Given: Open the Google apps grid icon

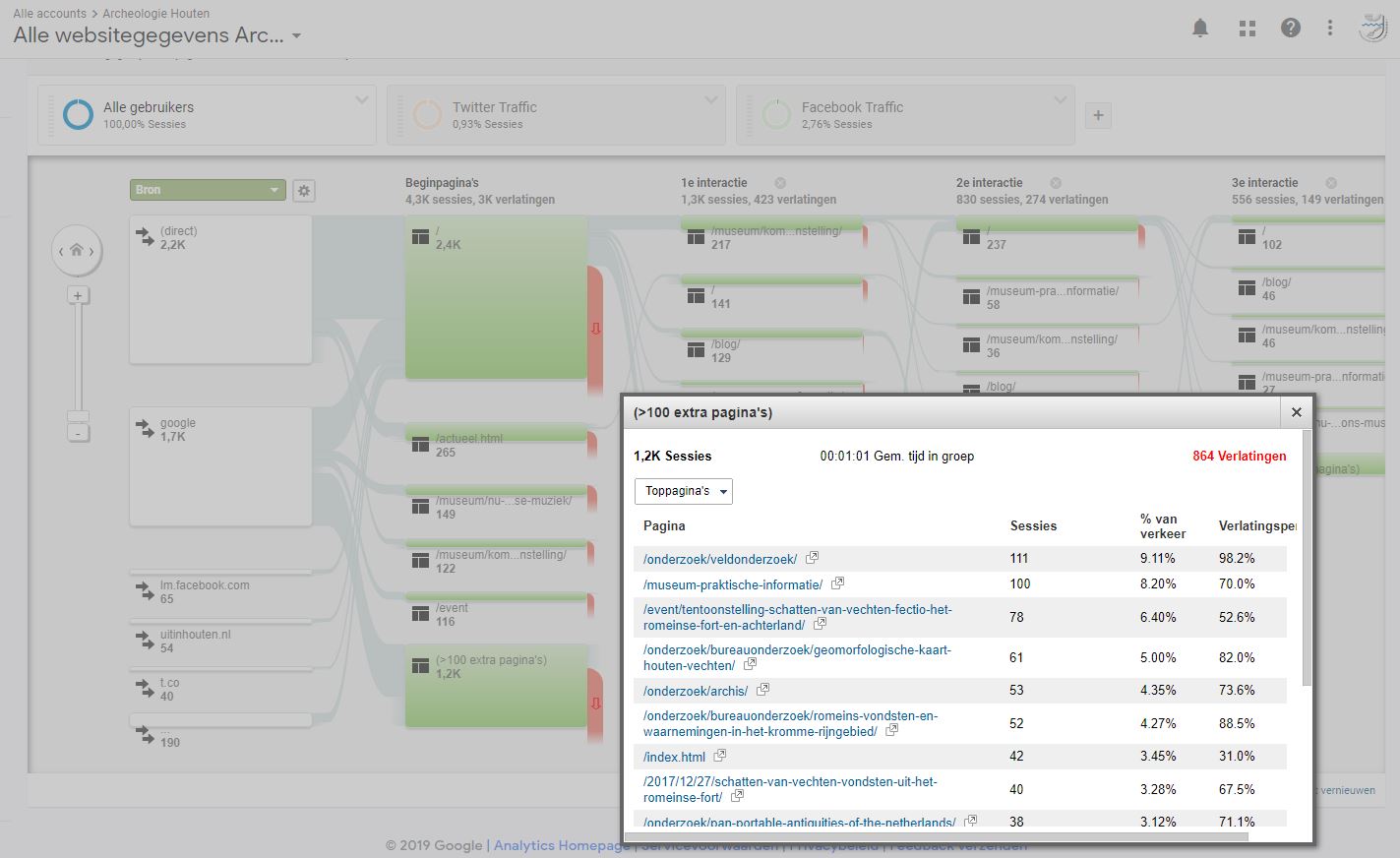Looking at the screenshot, I should 1248,29.
